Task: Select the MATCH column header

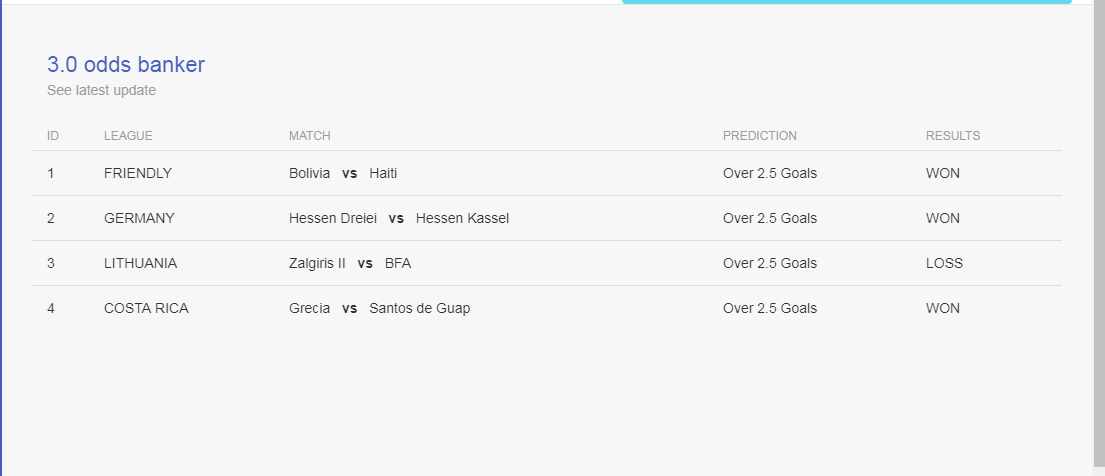Action: click(x=309, y=135)
